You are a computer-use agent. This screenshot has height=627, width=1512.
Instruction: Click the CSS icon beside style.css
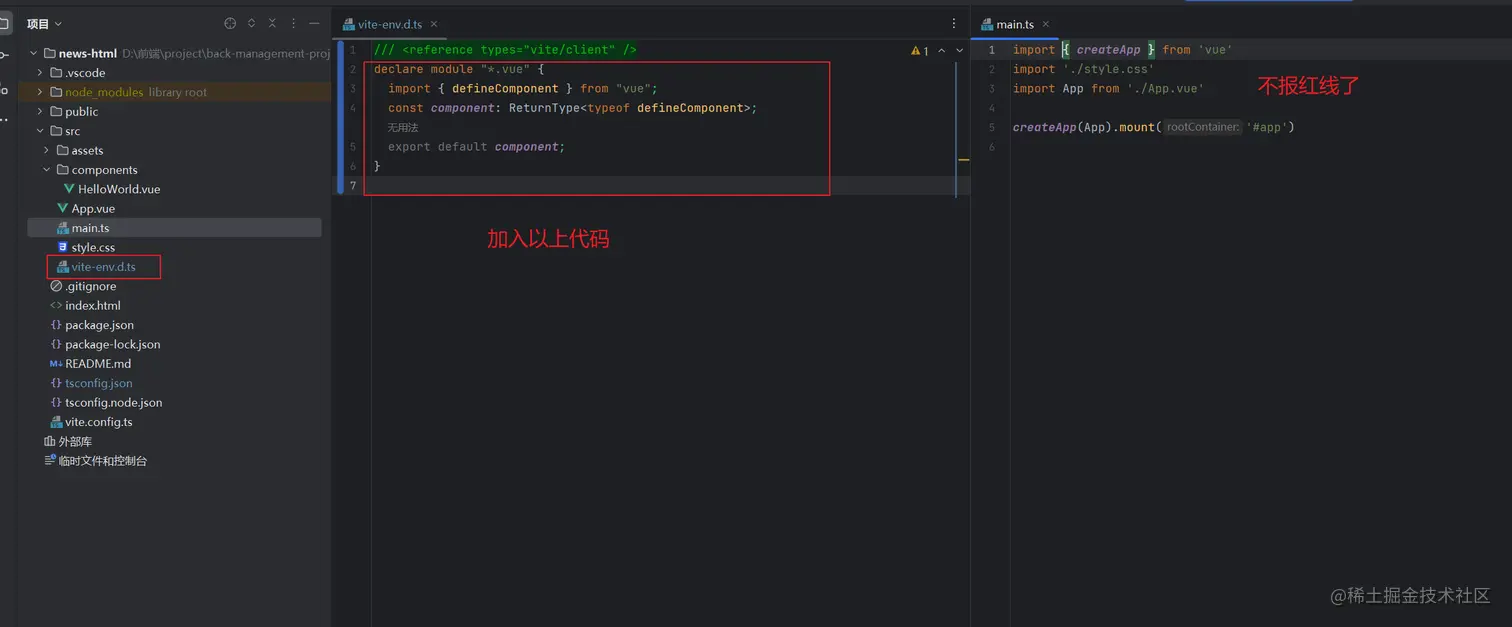click(62, 247)
